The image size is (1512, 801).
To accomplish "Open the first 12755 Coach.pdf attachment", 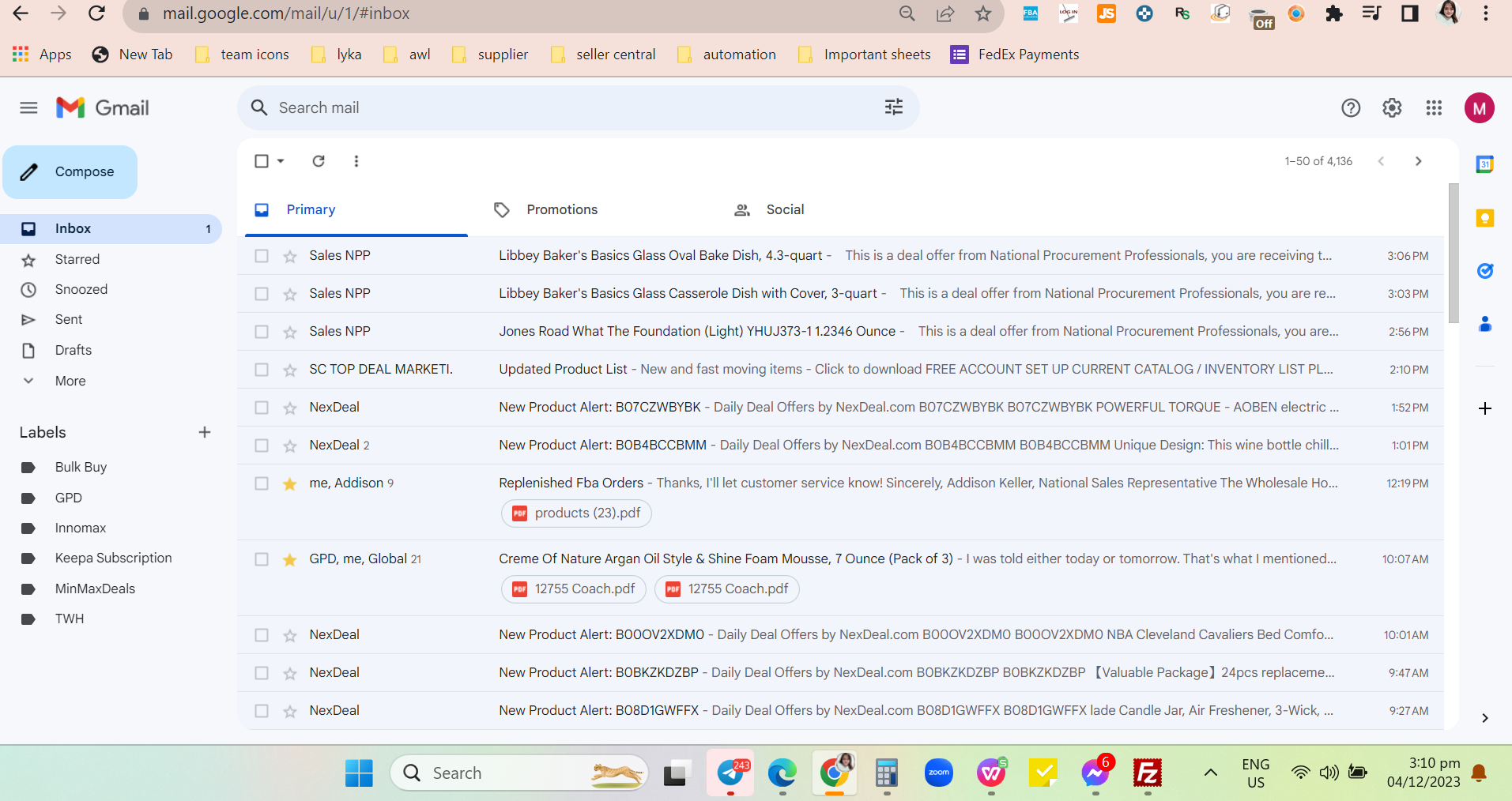I will pos(574,589).
